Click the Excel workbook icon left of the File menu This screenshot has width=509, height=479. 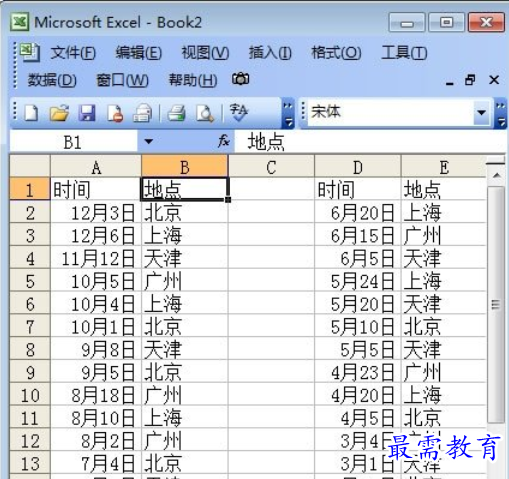(30, 52)
